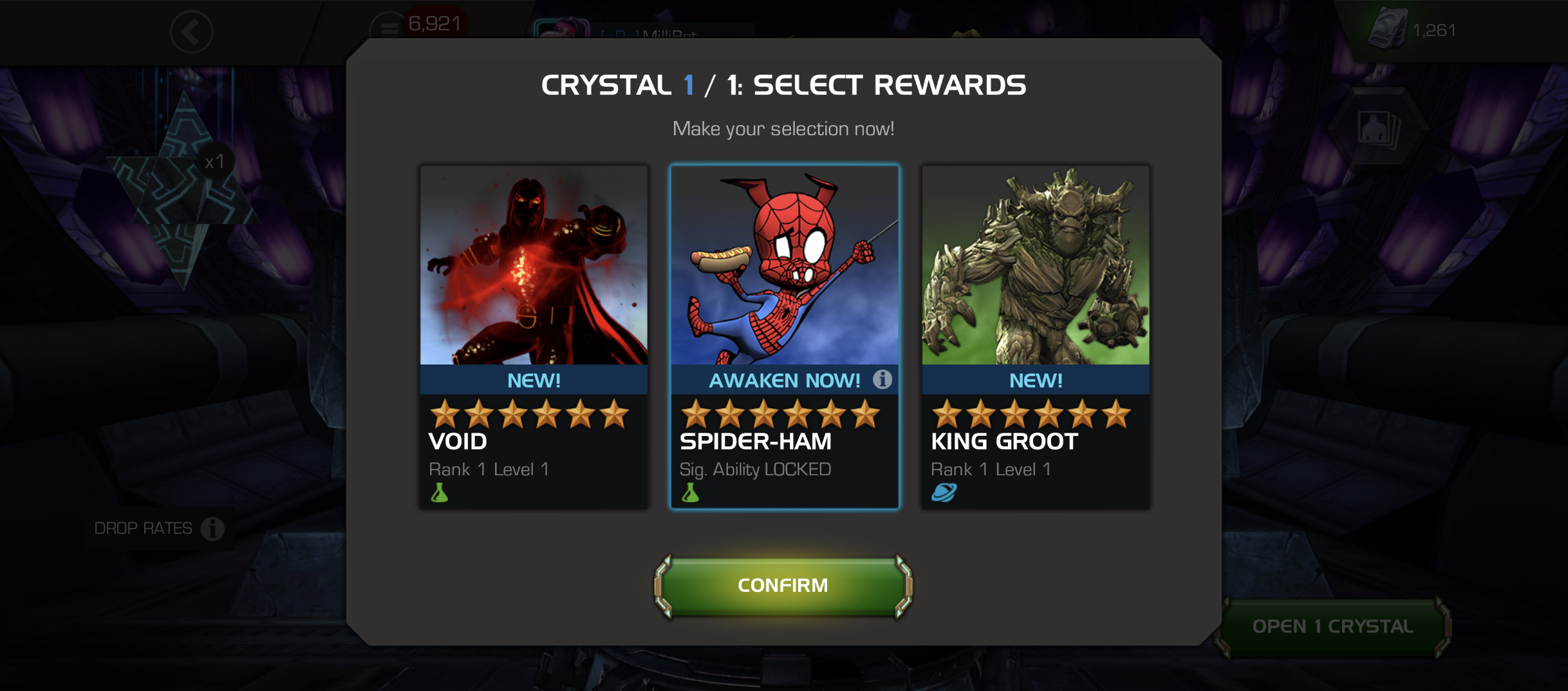Select the Spider-Ham reward card
The image size is (1568, 691).
coord(785,337)
